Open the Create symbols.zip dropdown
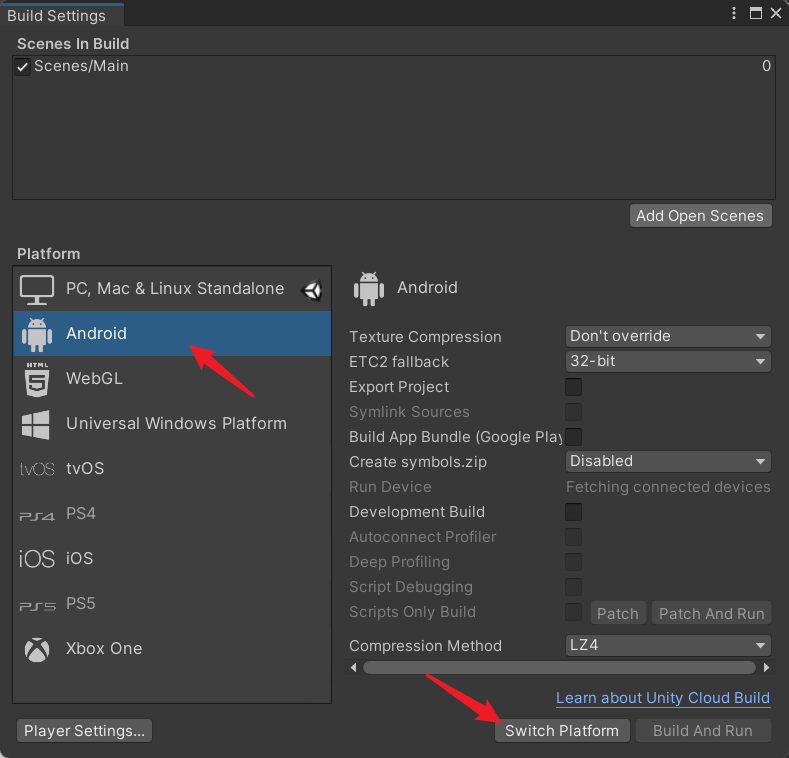This screenshot has width=789, height=758. [x=668, y=462]
